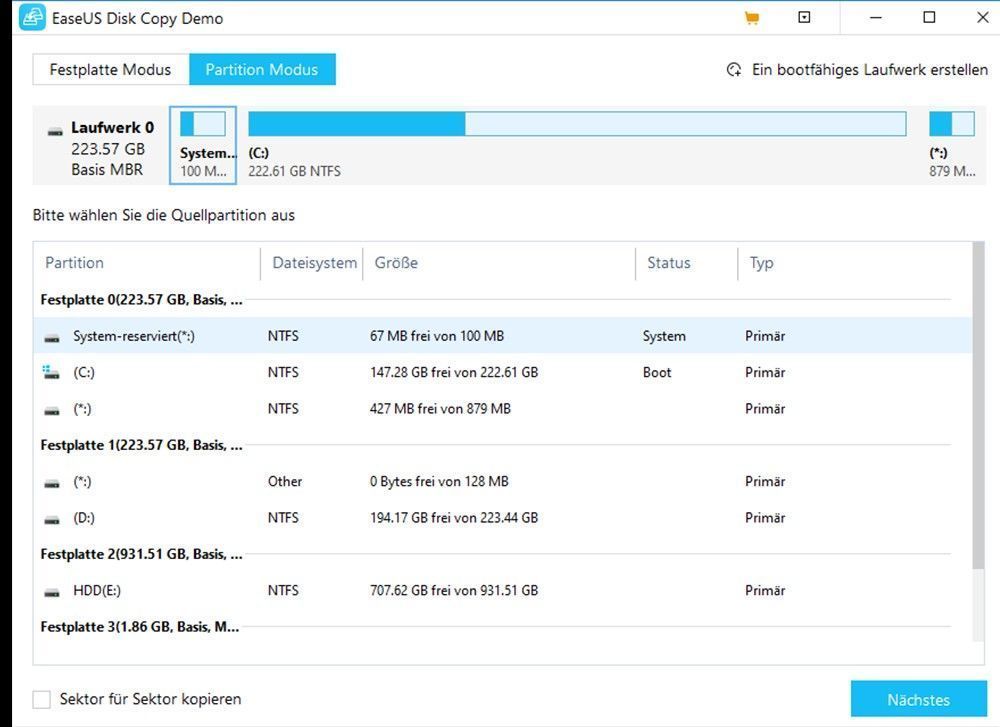The height and width of the screenshot is (727, 1000).
Task: Click drive icon of 128 MB Other partition
Action: 52,483
